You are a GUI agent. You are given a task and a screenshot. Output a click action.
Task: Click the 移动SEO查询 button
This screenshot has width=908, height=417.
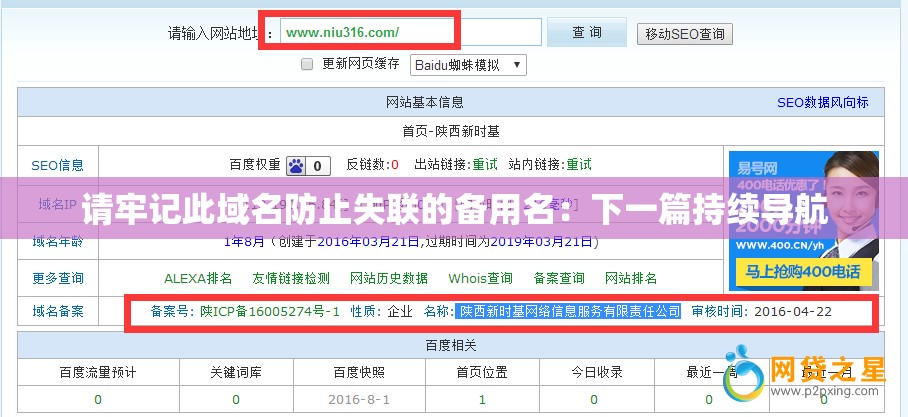pyautogui.click(x=684, y=34)
